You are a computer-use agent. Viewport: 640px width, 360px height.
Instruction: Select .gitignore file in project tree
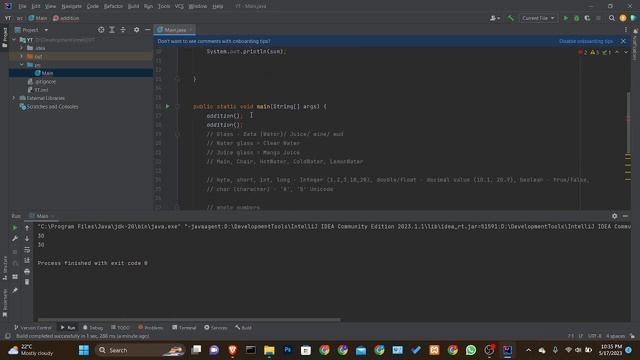coord(45,82)
